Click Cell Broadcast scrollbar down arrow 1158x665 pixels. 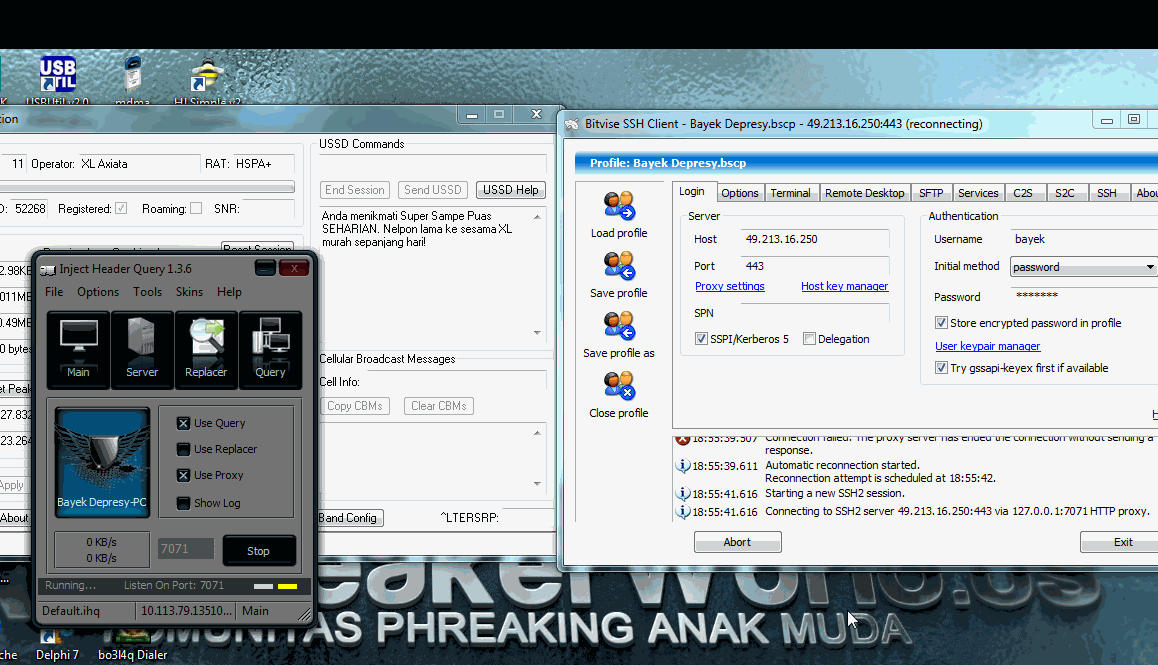point(537,484)
